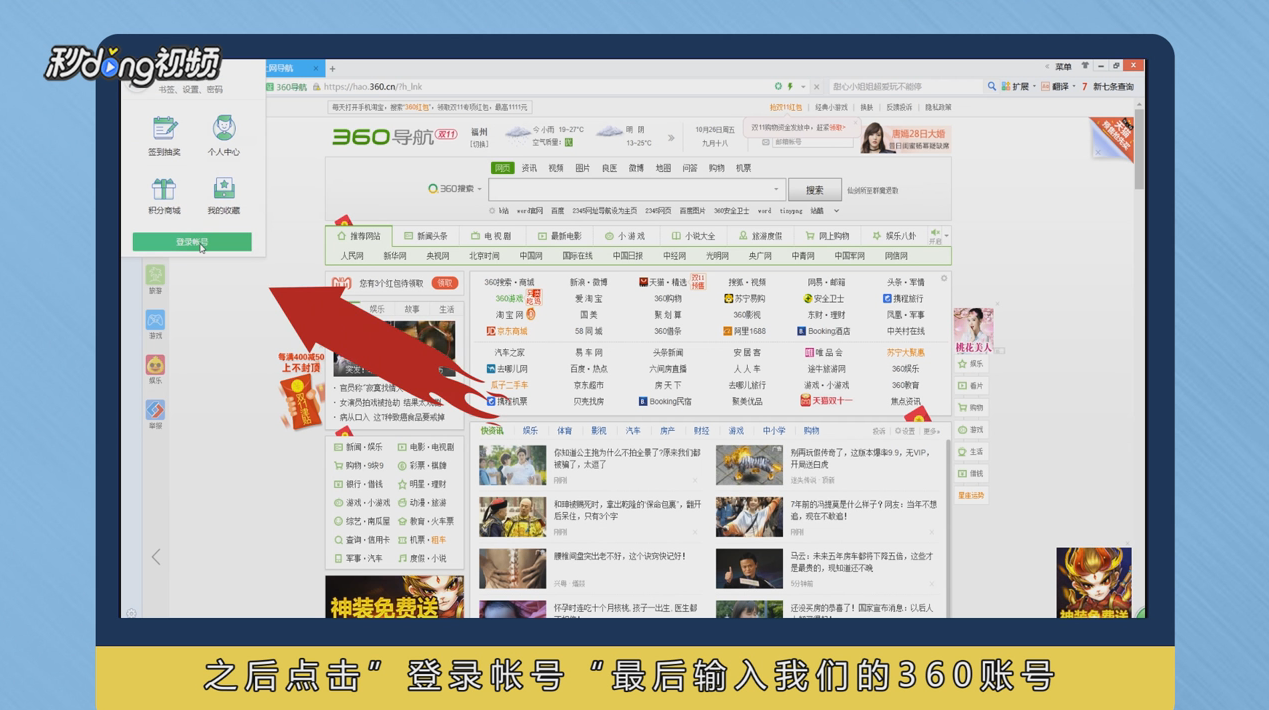Open the 京东商城 link
1269x710 pixels.
(x=507, y=331)
